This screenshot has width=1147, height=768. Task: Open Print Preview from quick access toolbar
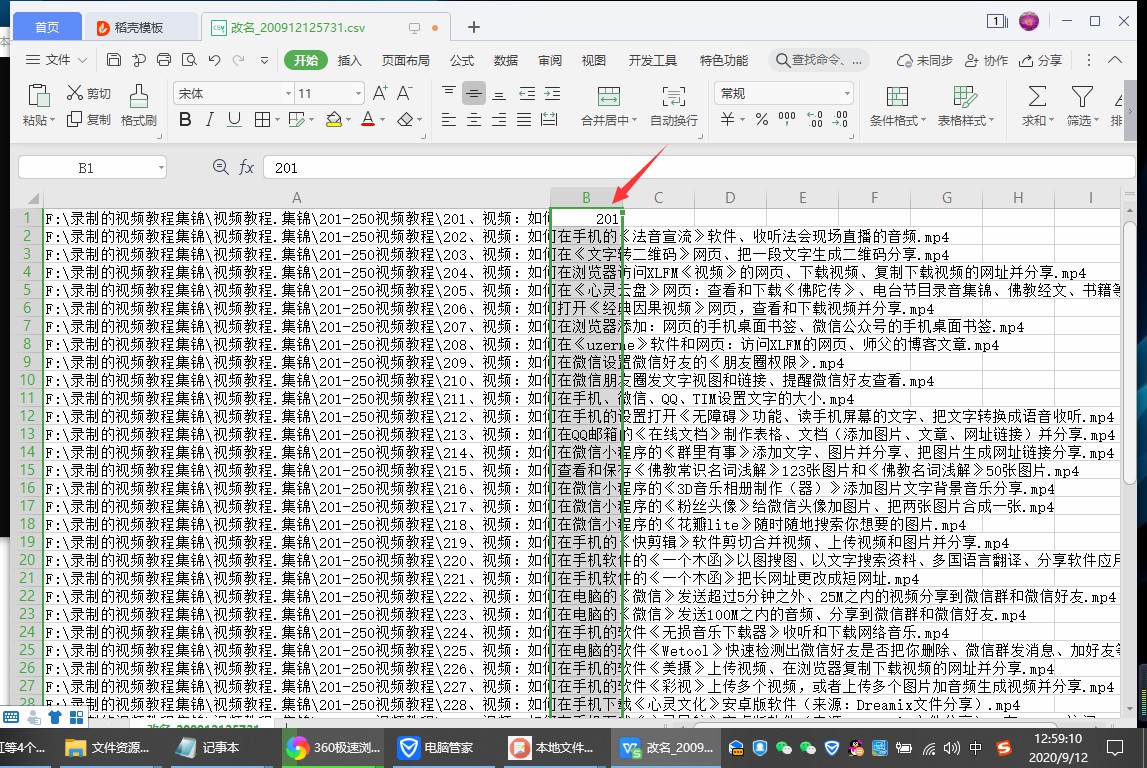189,60
